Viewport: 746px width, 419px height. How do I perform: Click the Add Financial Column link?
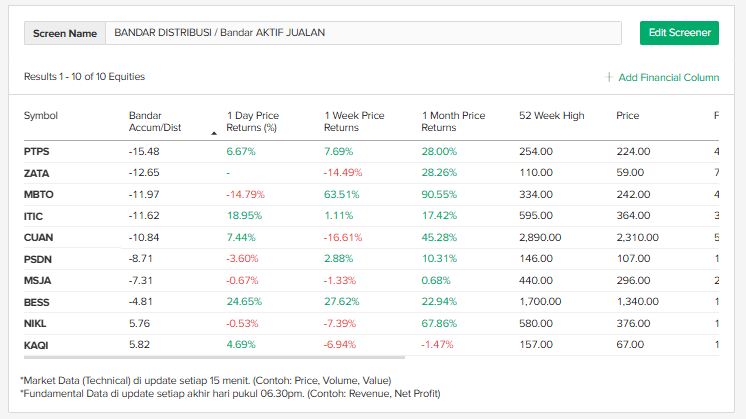click(x=668, y=77)
